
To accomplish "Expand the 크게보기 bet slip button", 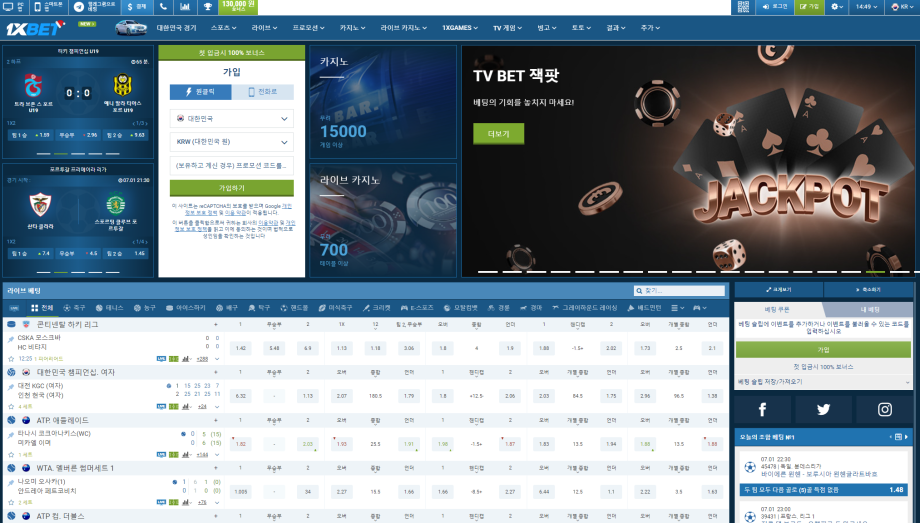I will click(x=779, y=289).
